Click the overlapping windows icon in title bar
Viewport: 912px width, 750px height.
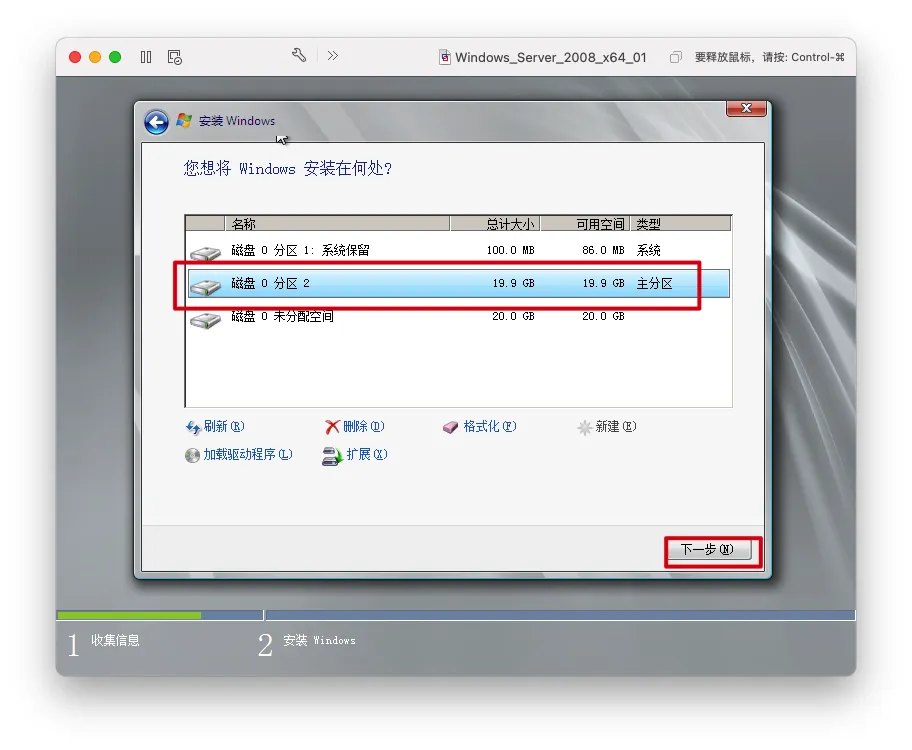pyautogui.click(x=675, y=57)
